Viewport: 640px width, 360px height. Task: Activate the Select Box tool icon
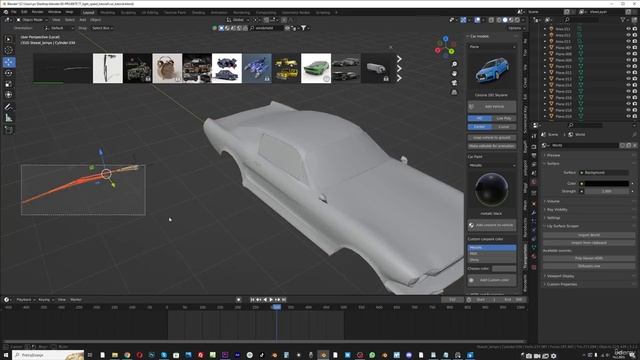(x=9, y=39)
